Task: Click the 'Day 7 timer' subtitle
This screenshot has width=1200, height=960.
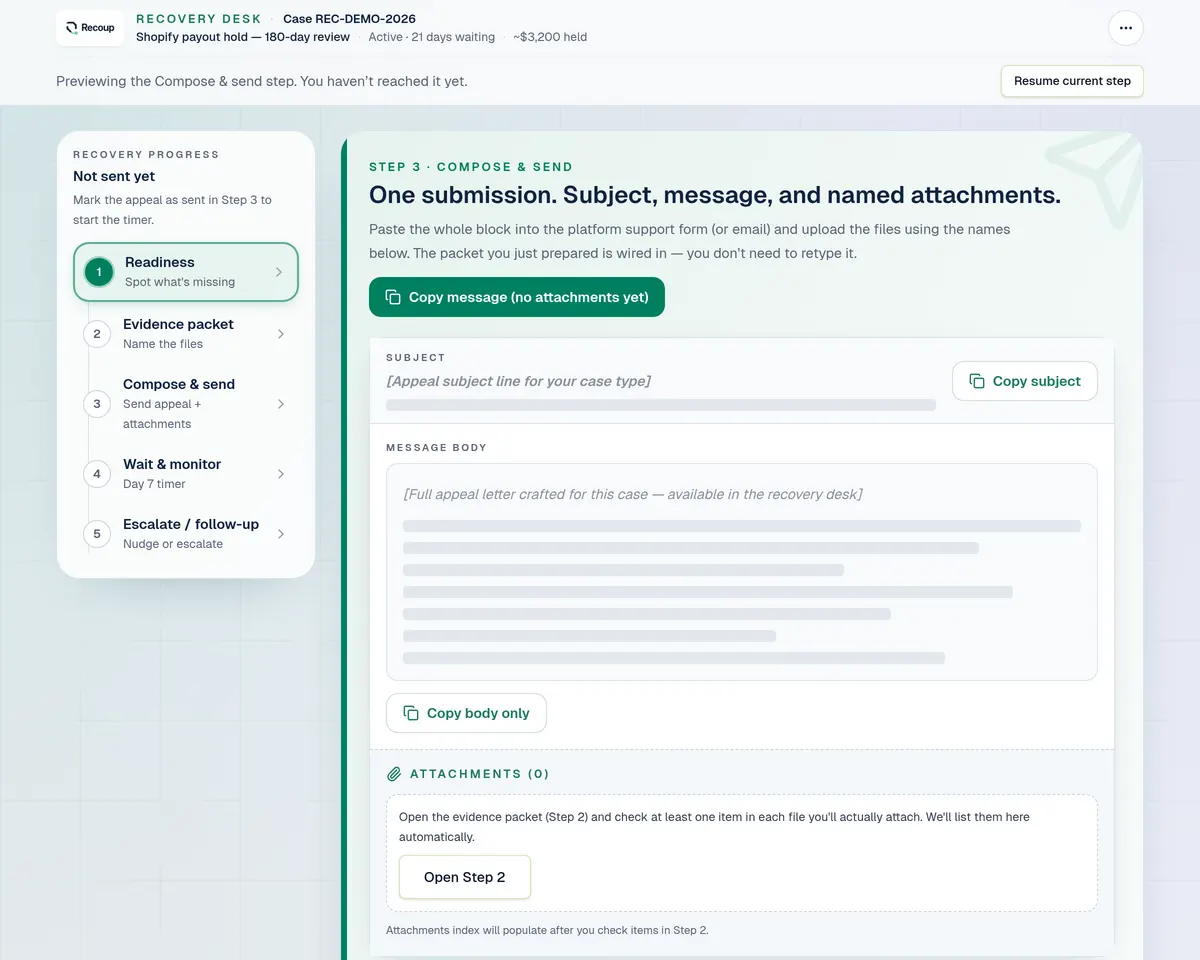Action: (x=154, y=484)
